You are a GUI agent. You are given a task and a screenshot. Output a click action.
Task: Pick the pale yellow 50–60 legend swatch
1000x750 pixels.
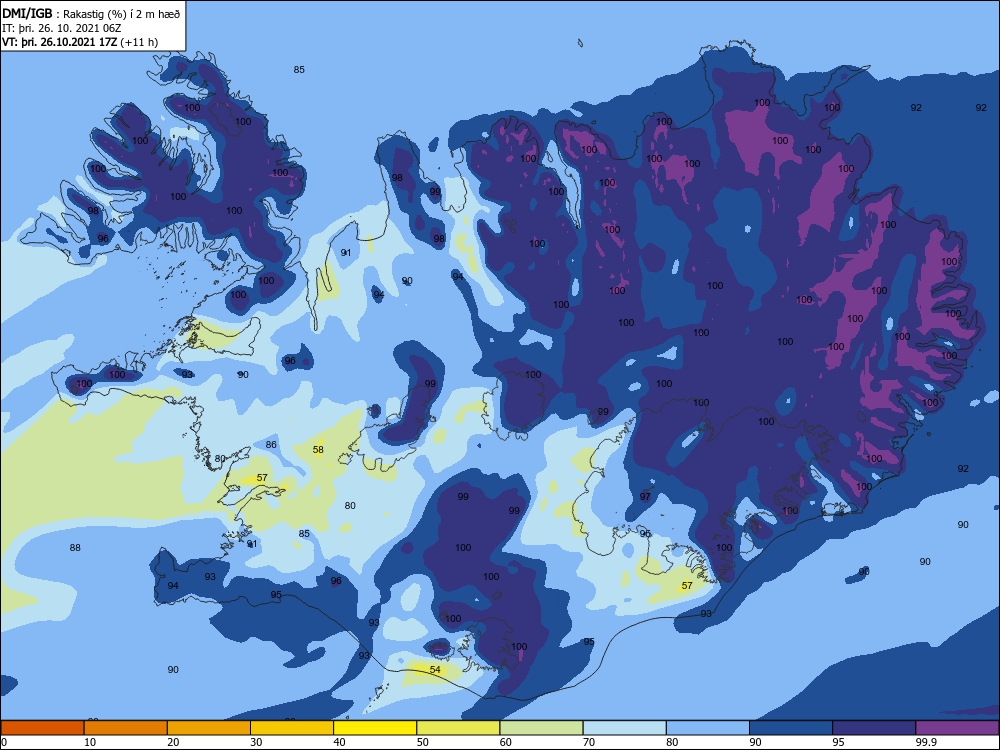point(458,728)
